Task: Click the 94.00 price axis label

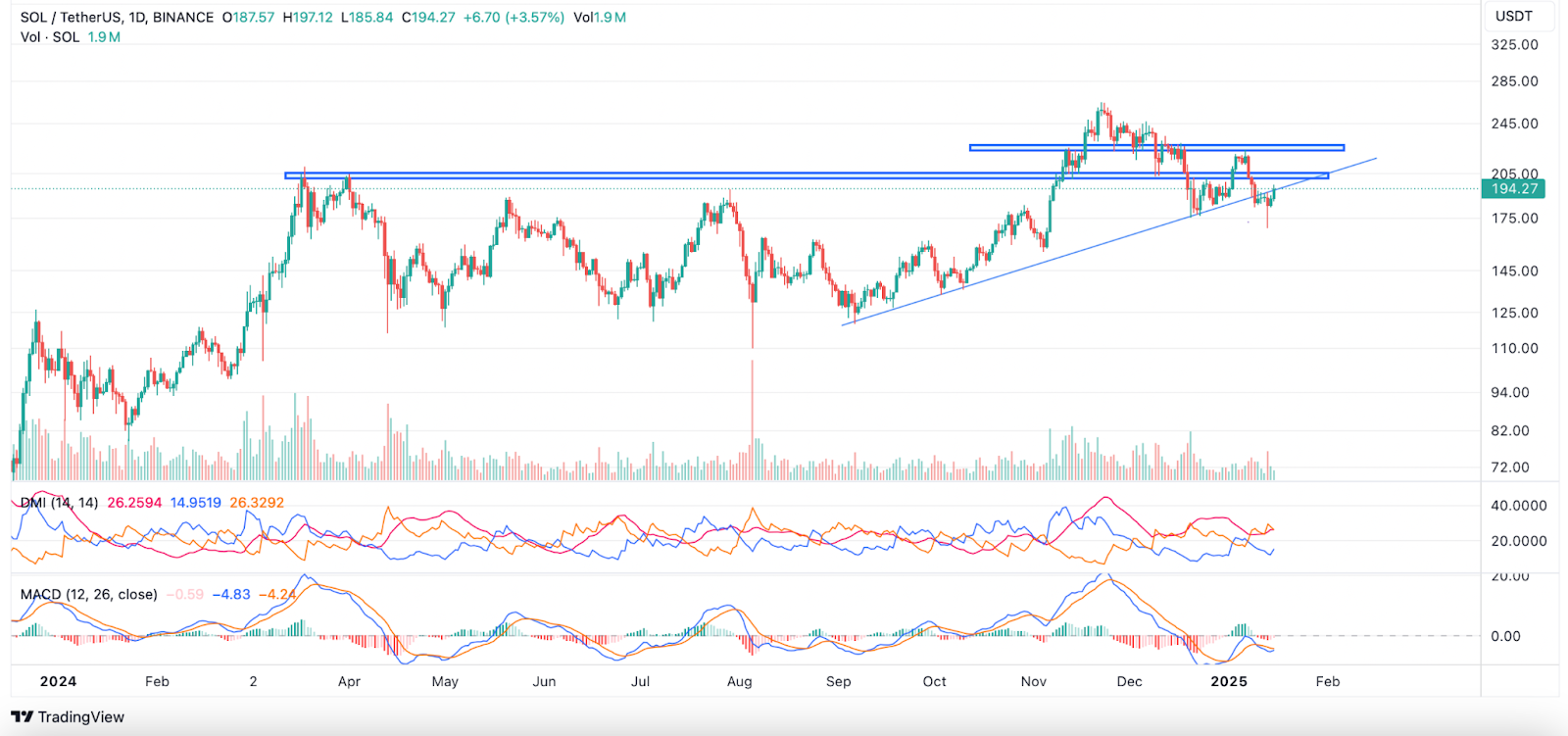Action: tap(1510, 392)
